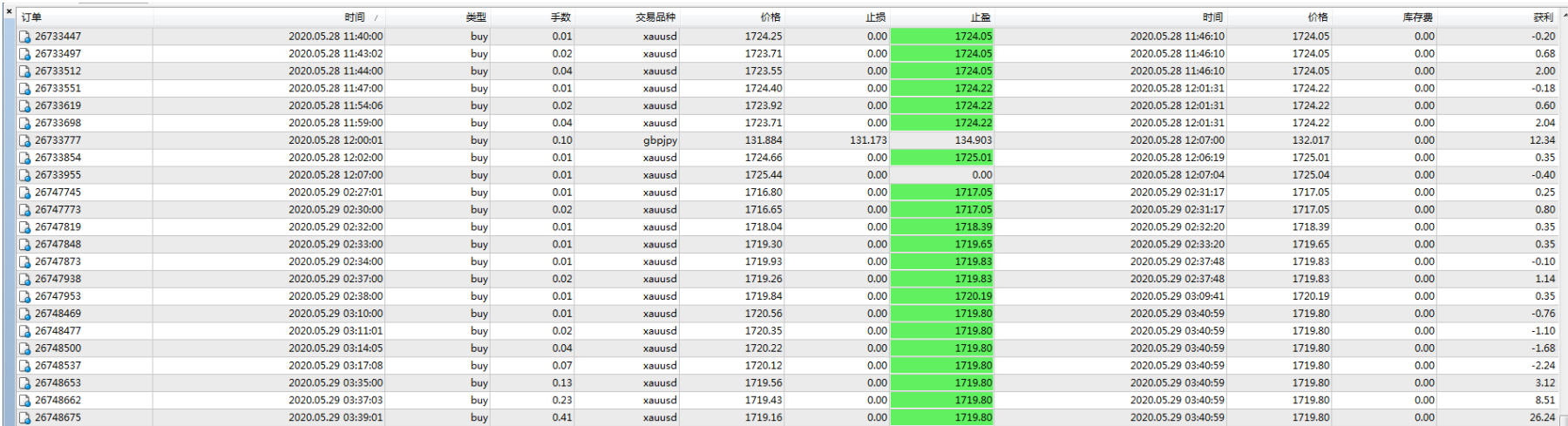
Task: Sort by the 订单 column header
Action: coord(31,17)
